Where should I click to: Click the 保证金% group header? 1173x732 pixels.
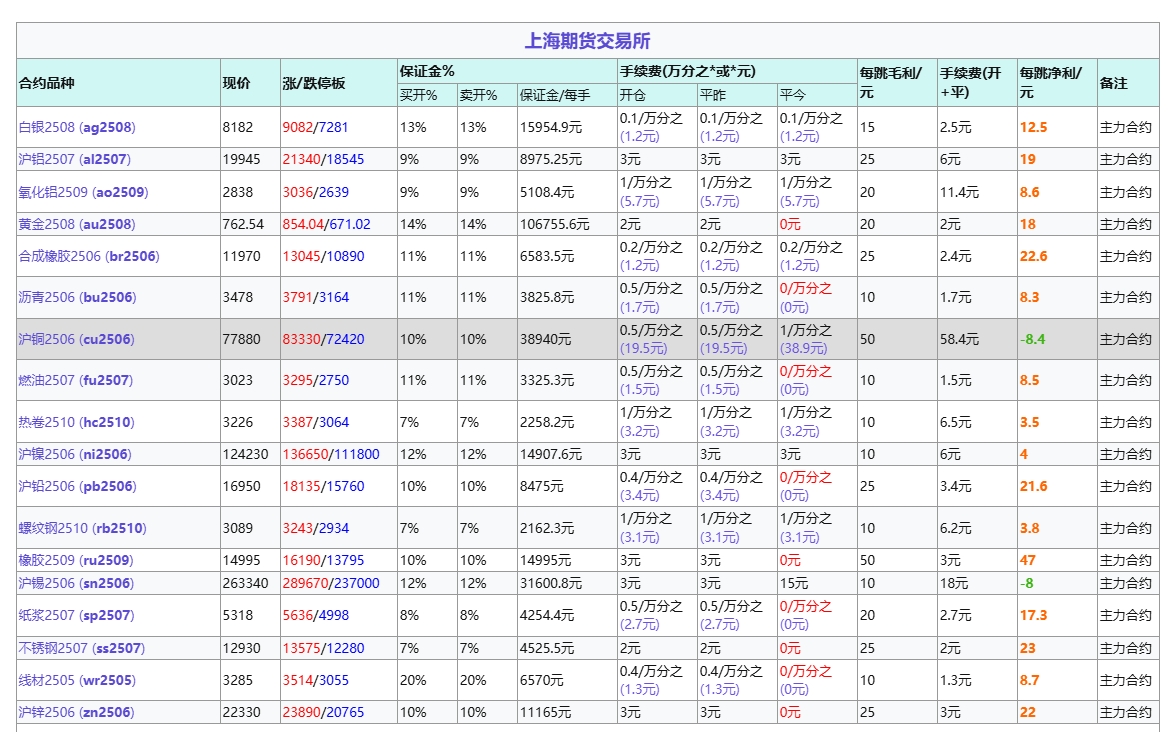click(x=427, y=71)
